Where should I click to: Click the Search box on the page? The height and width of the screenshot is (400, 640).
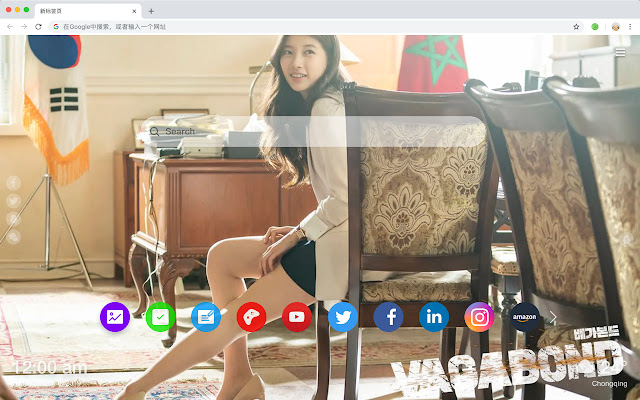pos(314,131)
